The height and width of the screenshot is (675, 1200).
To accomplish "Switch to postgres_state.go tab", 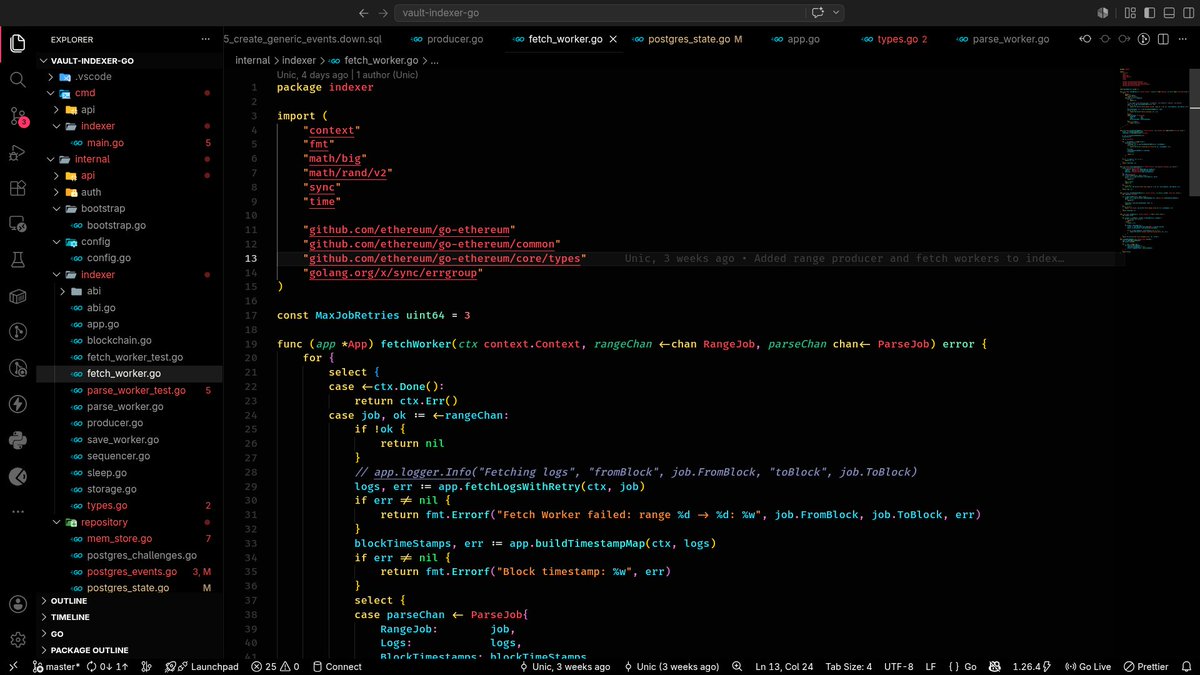I will (x=686, y=39).
